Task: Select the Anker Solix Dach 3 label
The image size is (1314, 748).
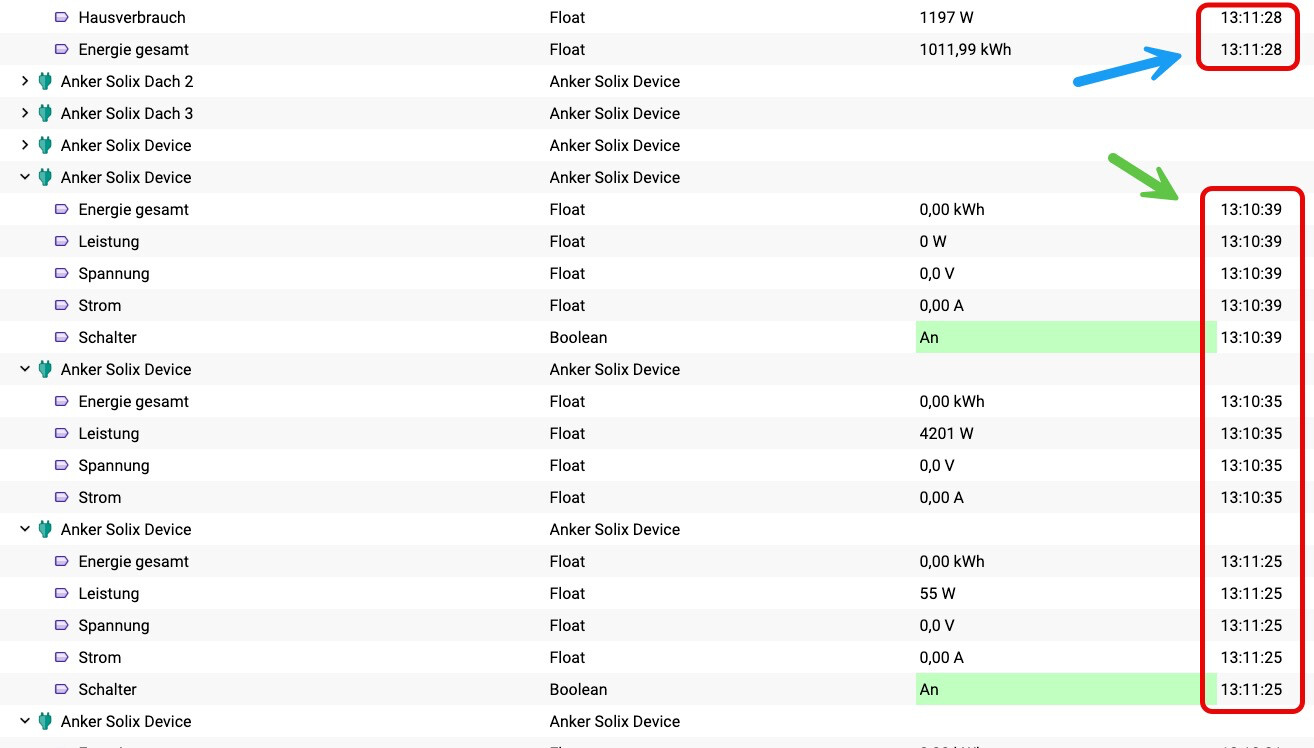Action: click(127, 113)
